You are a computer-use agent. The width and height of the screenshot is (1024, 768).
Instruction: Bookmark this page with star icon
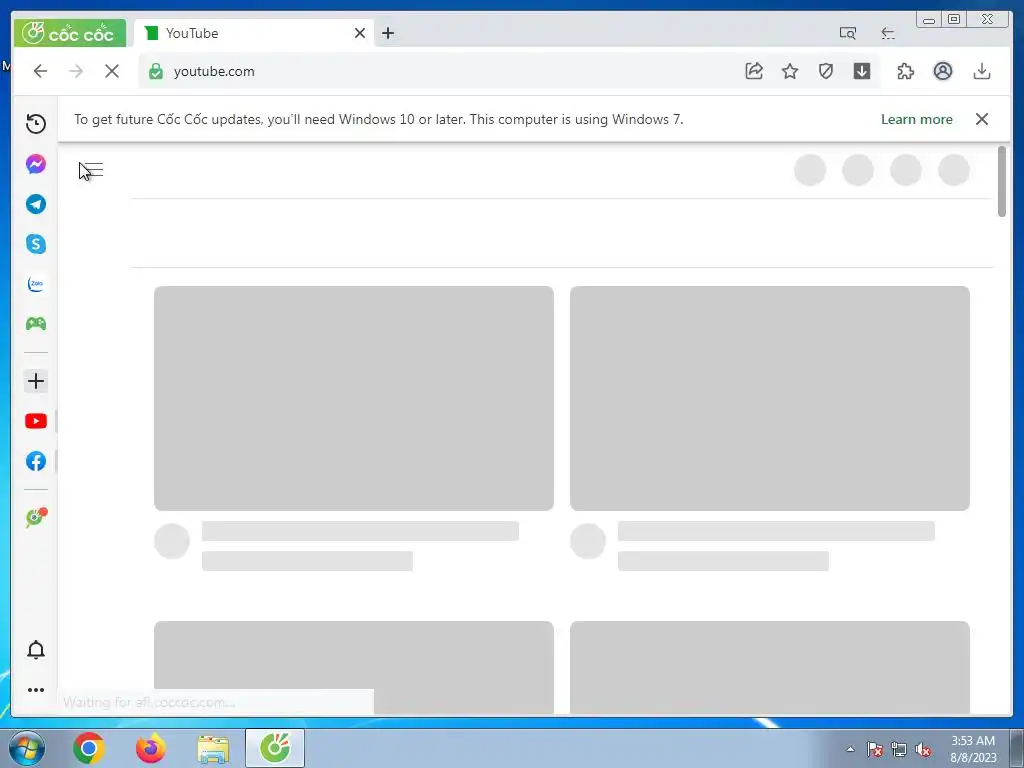(x=790, y=71)
